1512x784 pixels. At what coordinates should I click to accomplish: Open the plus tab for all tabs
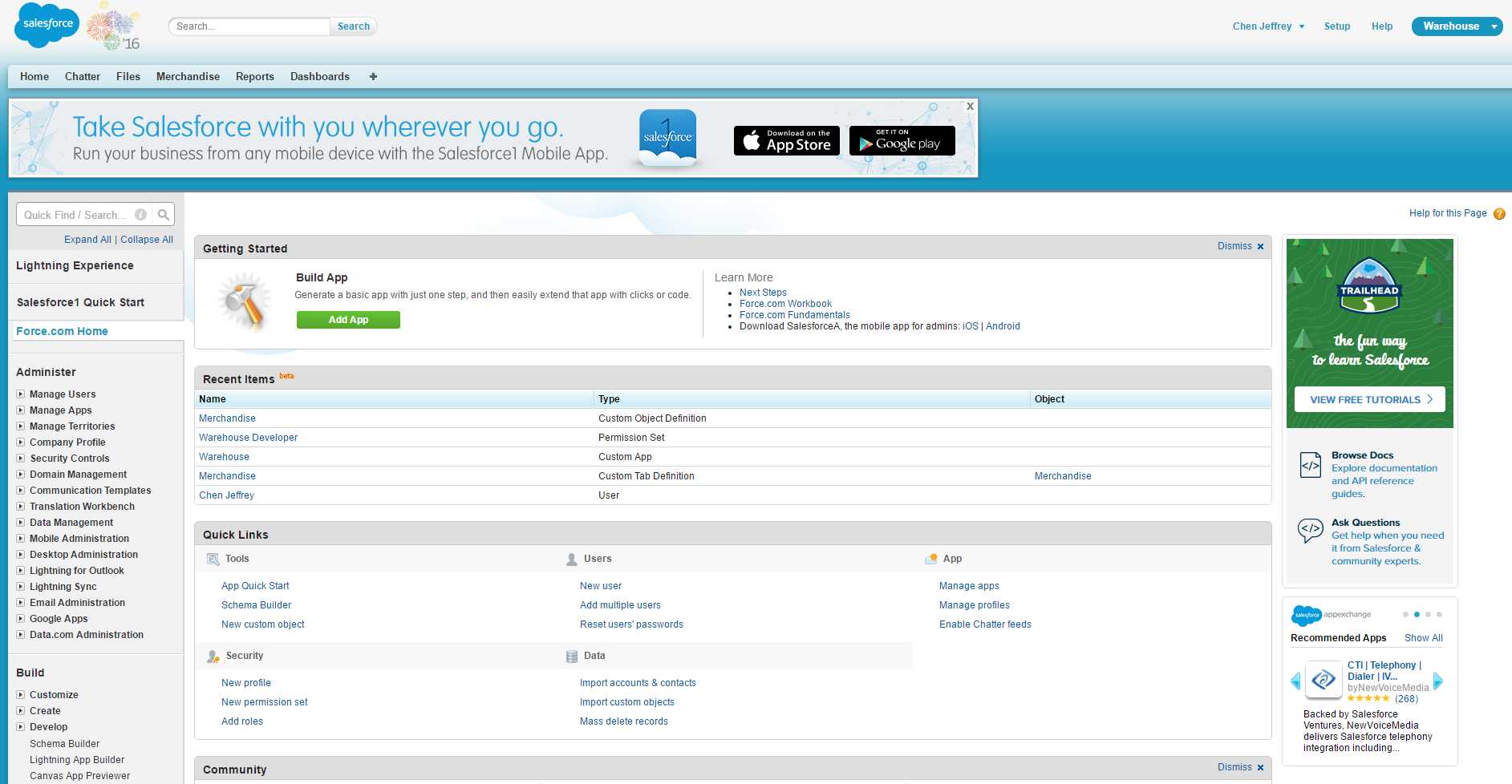pyautogui.click(x=373, y=77)
